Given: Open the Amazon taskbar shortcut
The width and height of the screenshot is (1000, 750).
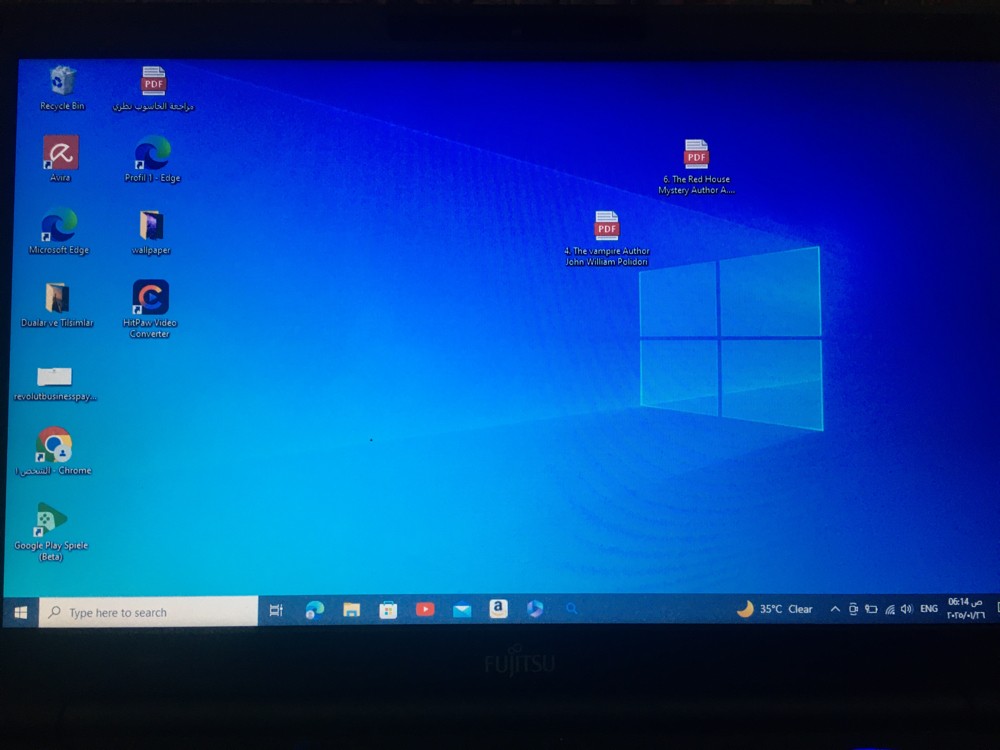Looking at the screenshot, I should 498,609.
